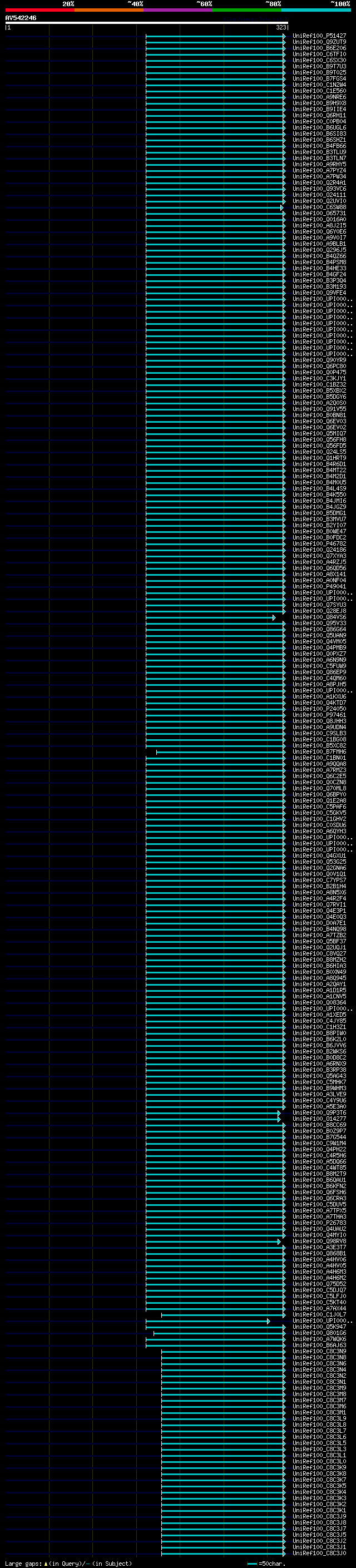This screenshot has width=356, height=1568.
Task: Click hit UniRef100_Q70ML8
Action: point(319,789)
